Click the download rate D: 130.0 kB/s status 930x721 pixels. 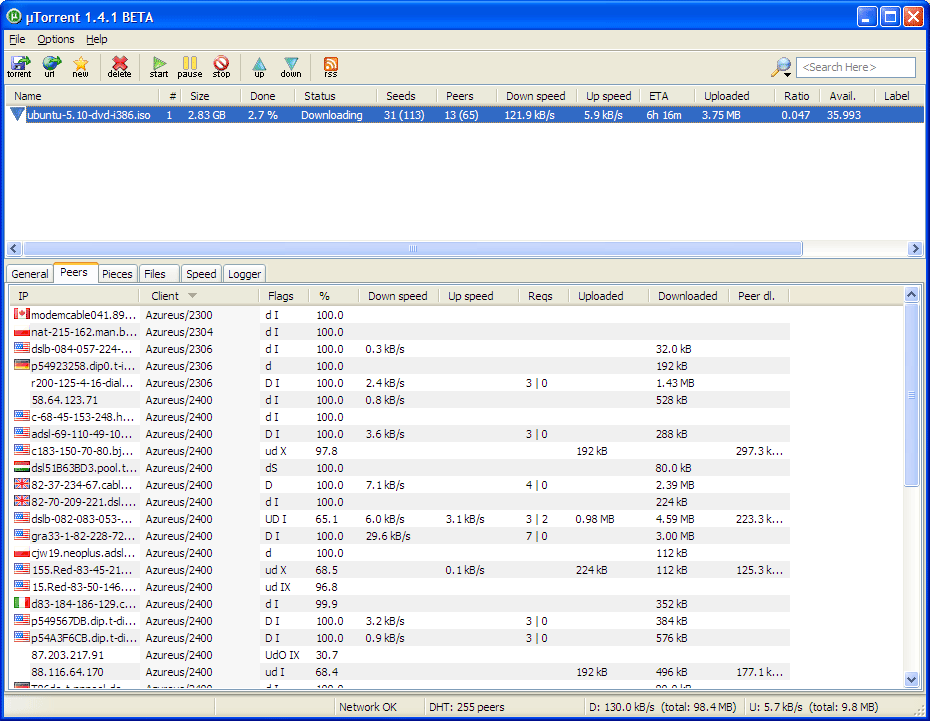tap(662, 707)
